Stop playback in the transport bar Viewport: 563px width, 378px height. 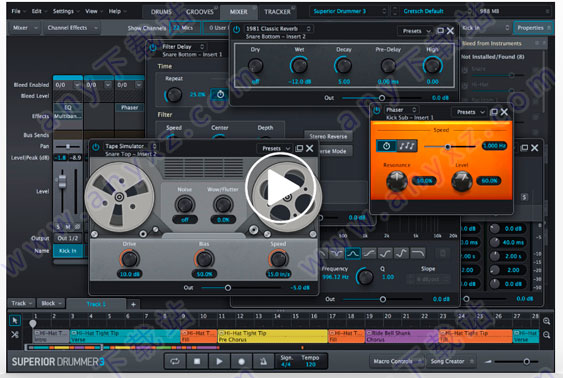pyautogui.click(x=197, y=361)
